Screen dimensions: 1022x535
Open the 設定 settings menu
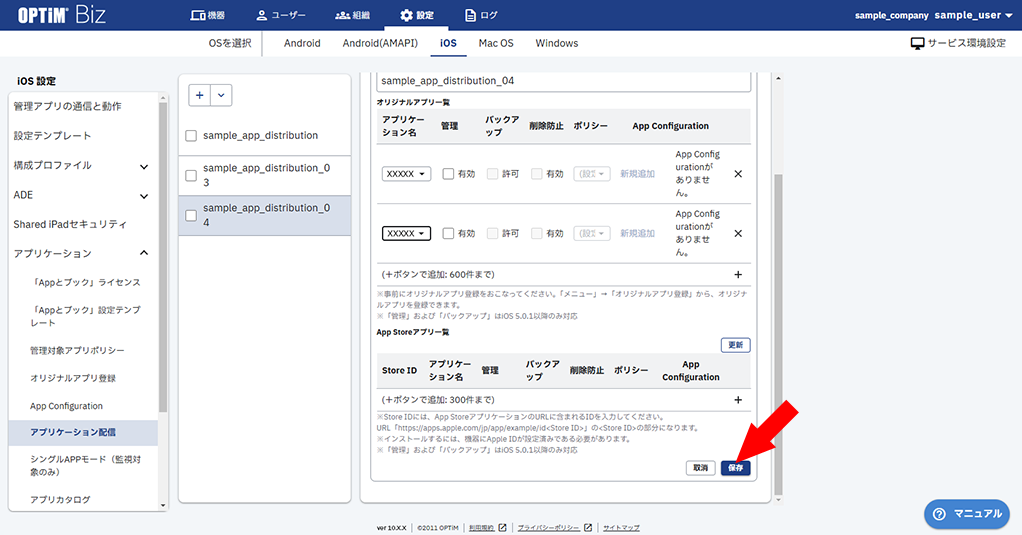[416, 15]
